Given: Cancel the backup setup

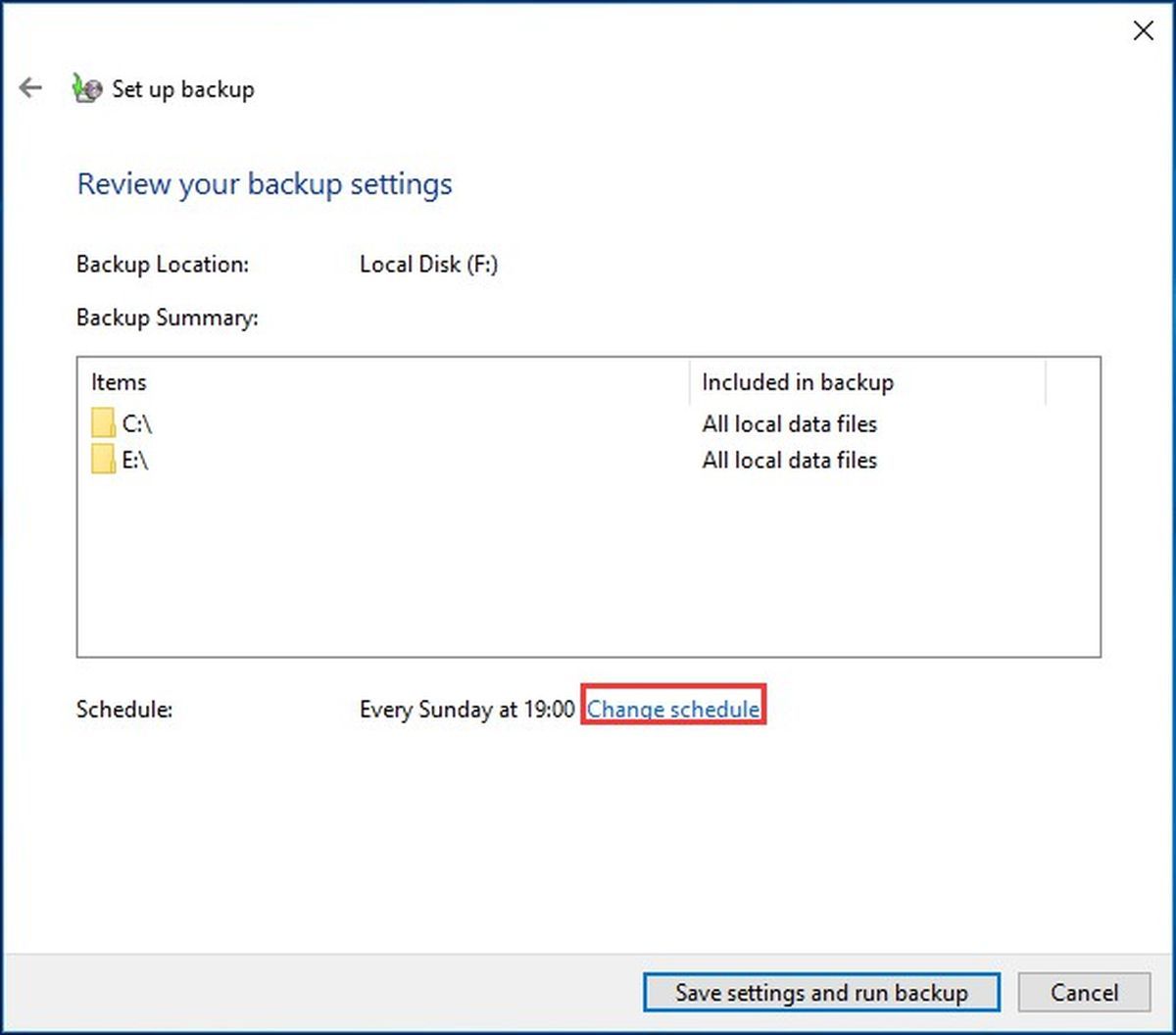Looking at the screenshot, I should (x=1084, y=993).
